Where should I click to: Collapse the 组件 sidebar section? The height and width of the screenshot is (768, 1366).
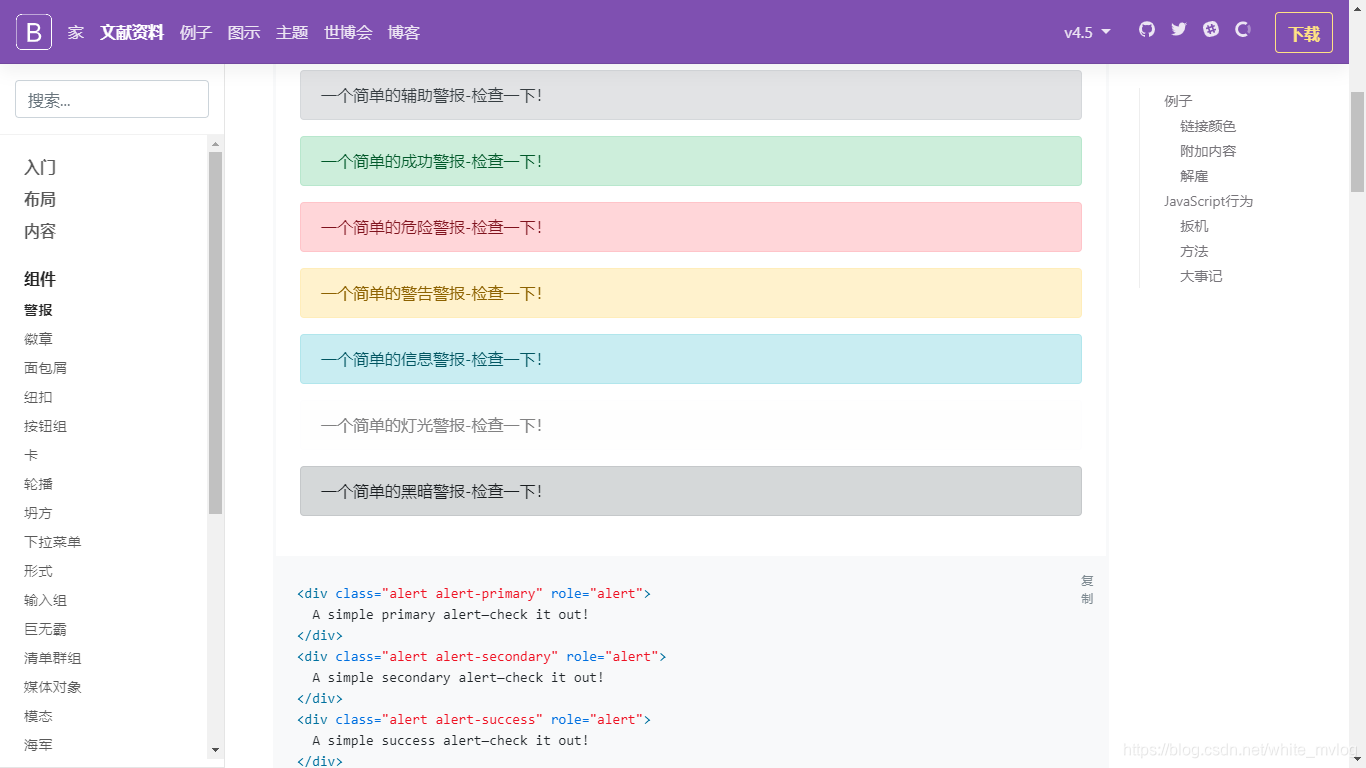point(40,279)
